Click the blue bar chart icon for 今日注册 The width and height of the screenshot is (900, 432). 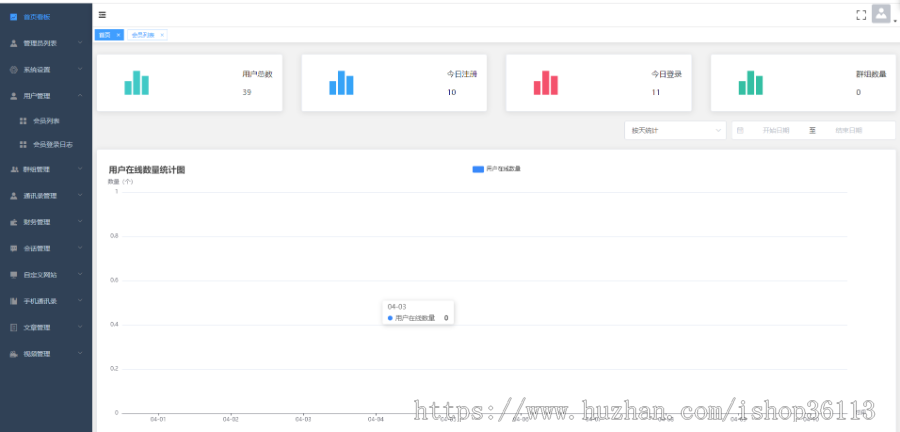coord(342,83)
